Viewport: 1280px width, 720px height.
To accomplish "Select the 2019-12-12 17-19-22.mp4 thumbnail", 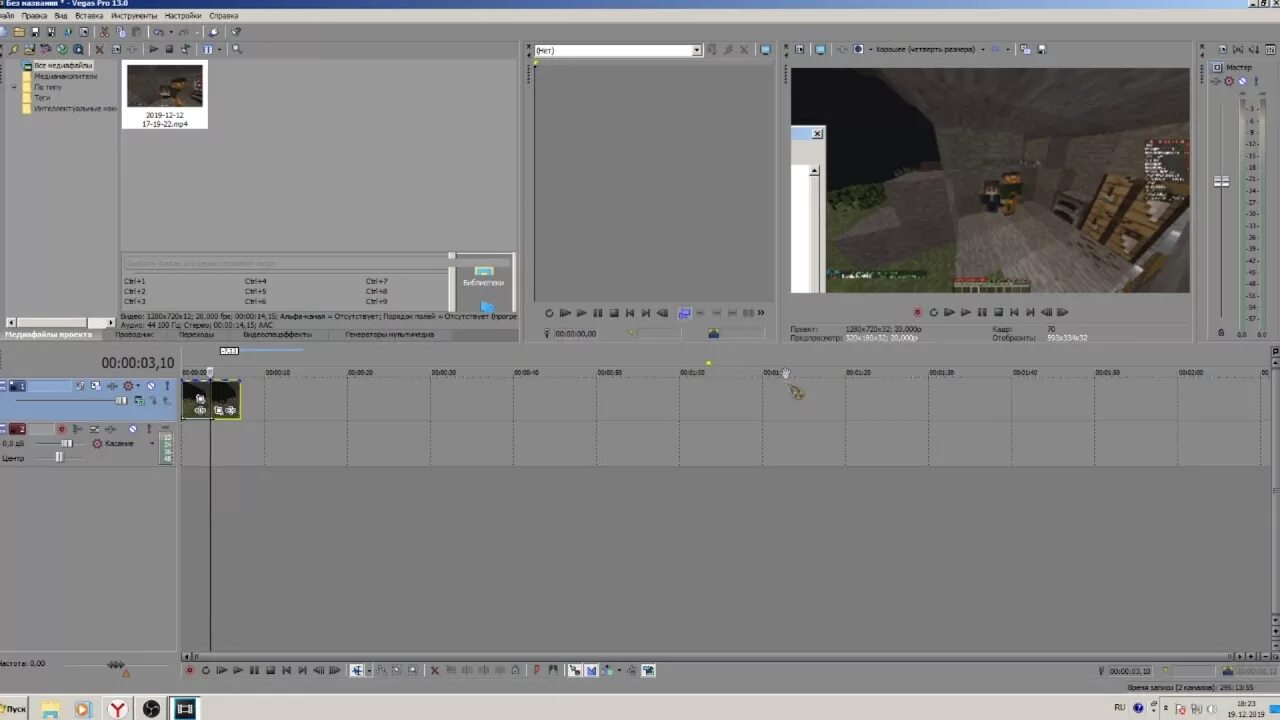I will tap(165, 95).
